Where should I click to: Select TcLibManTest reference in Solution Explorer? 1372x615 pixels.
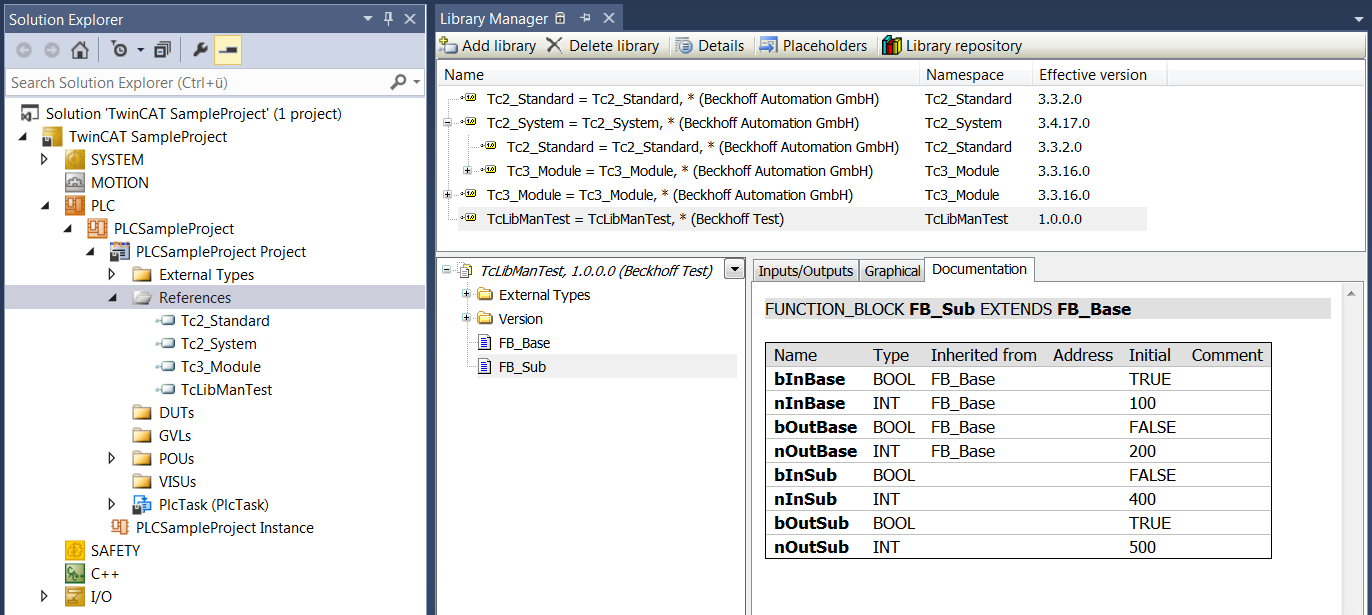(x=226, y=390)
